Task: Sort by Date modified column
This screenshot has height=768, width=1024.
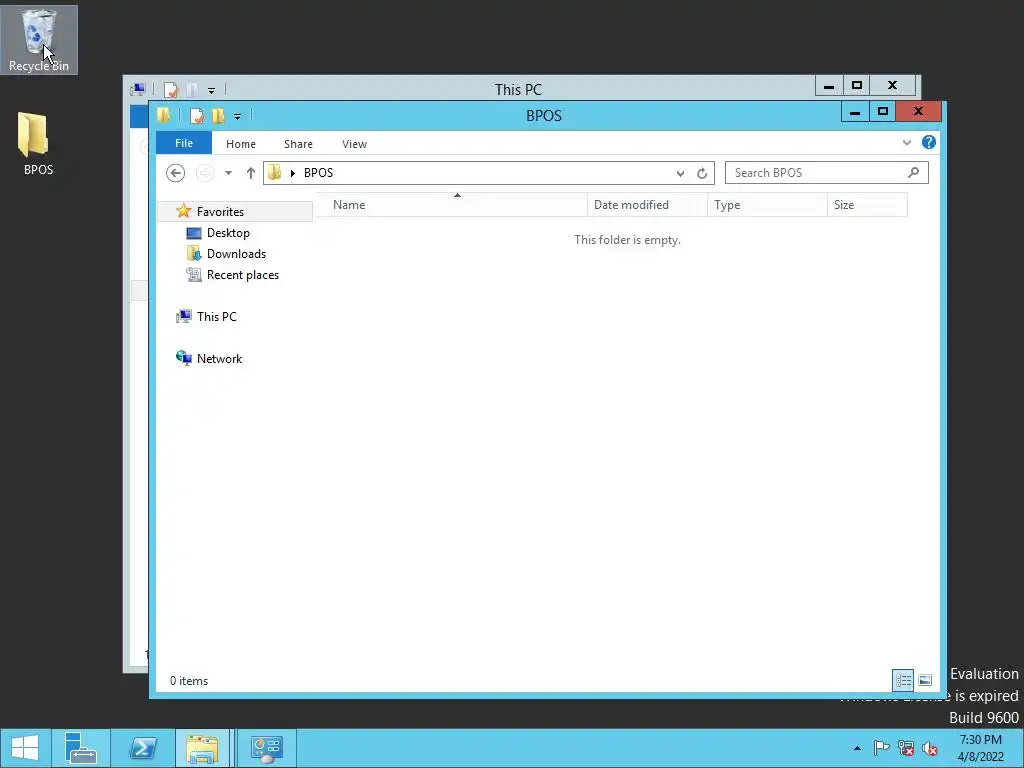Action: (647, 205)
